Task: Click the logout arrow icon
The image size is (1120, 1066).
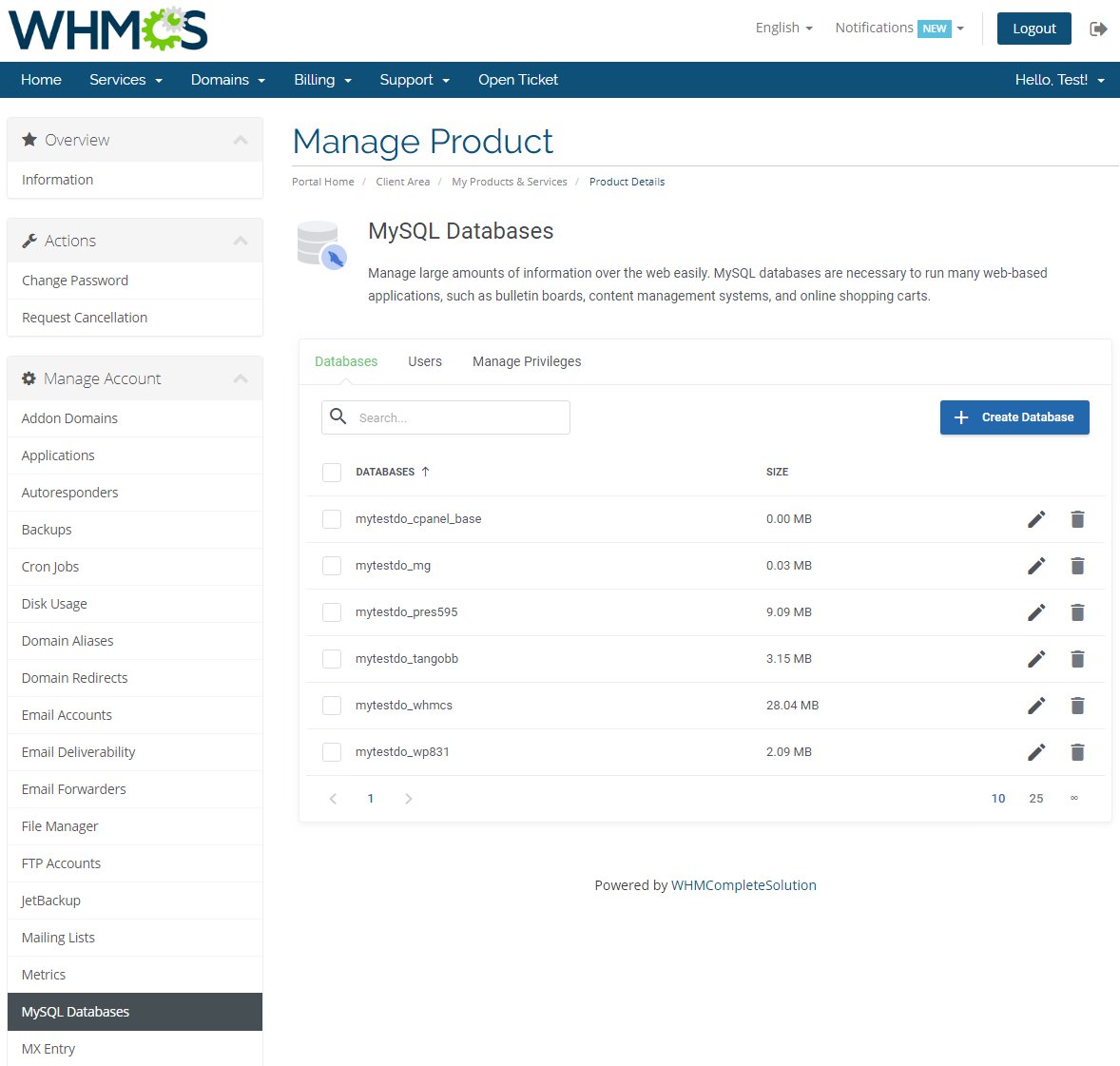Action: pyautogui.click(x=1098, y=29)
